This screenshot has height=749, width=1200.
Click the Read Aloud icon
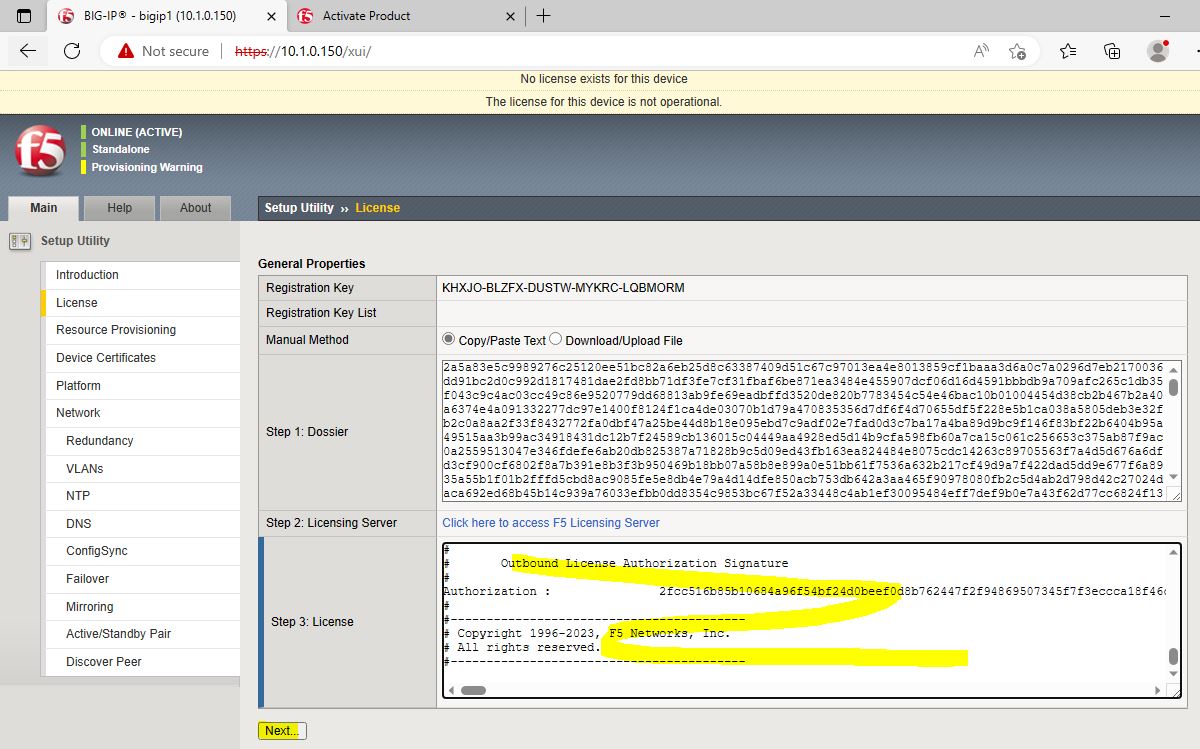coord(982,51)
